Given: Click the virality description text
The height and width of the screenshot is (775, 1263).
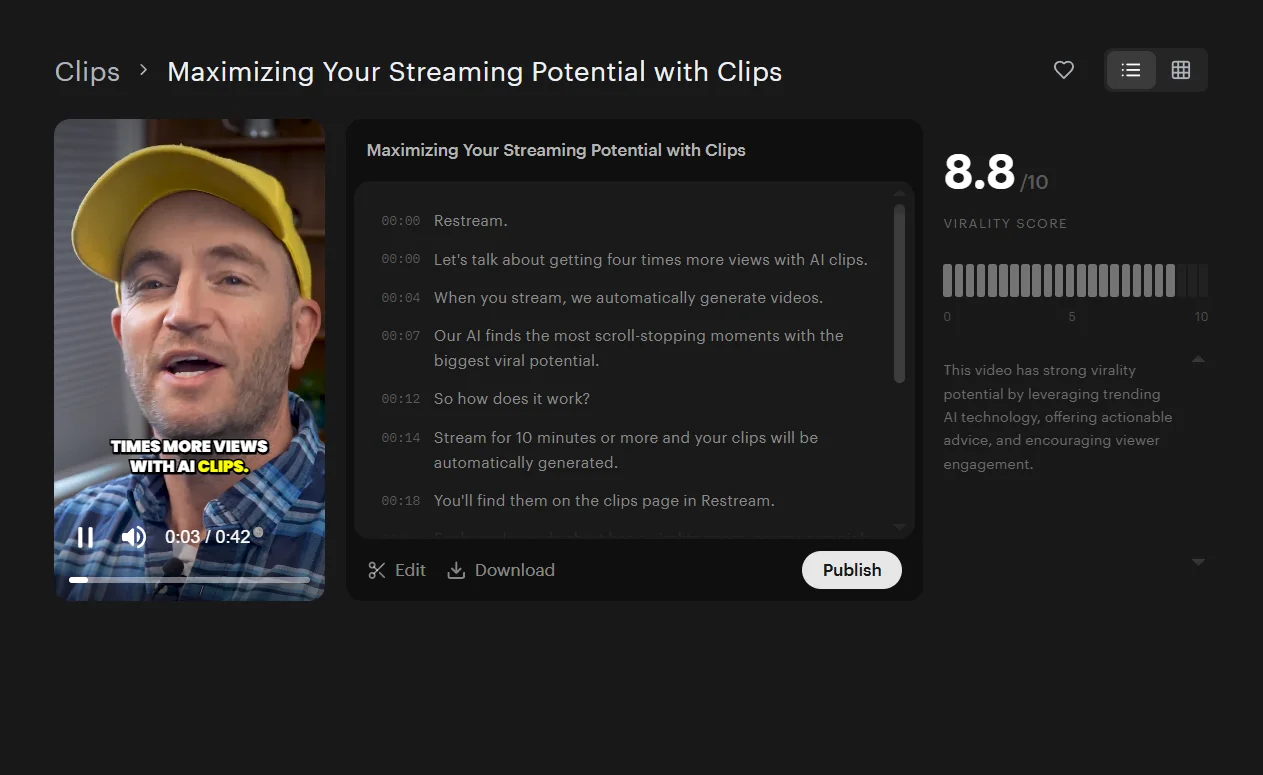Looking at the screenshot, I should [x=1058, y=417].
